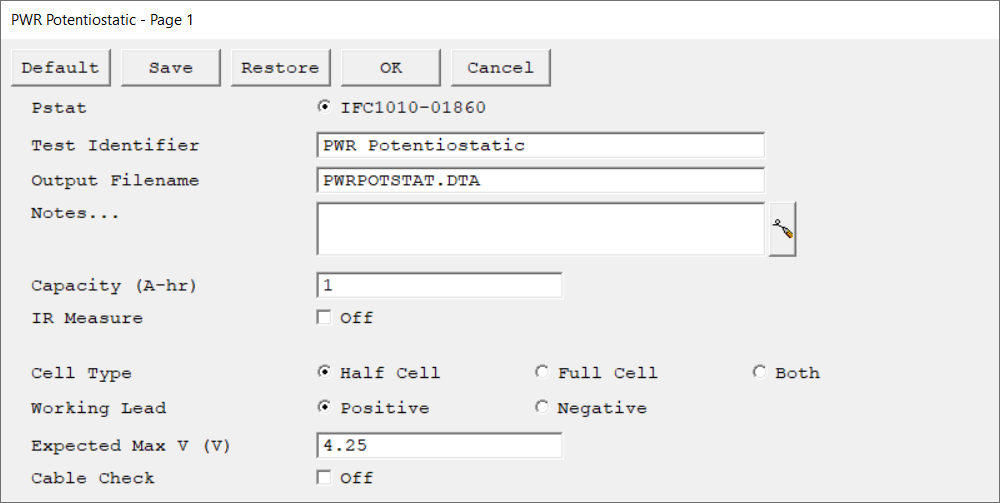
Task: Choose Half Cell as cell type
Action: (x=324, y=372)
